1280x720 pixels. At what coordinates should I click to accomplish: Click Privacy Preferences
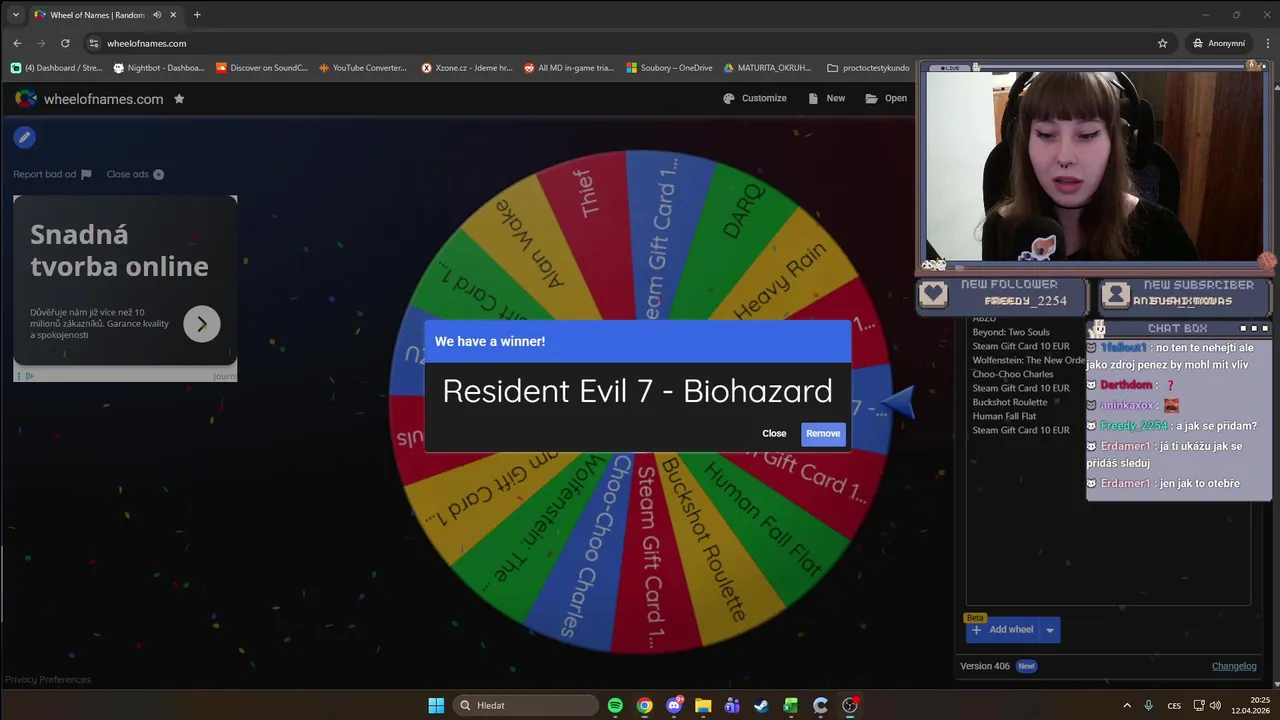[x=48, y=680]
